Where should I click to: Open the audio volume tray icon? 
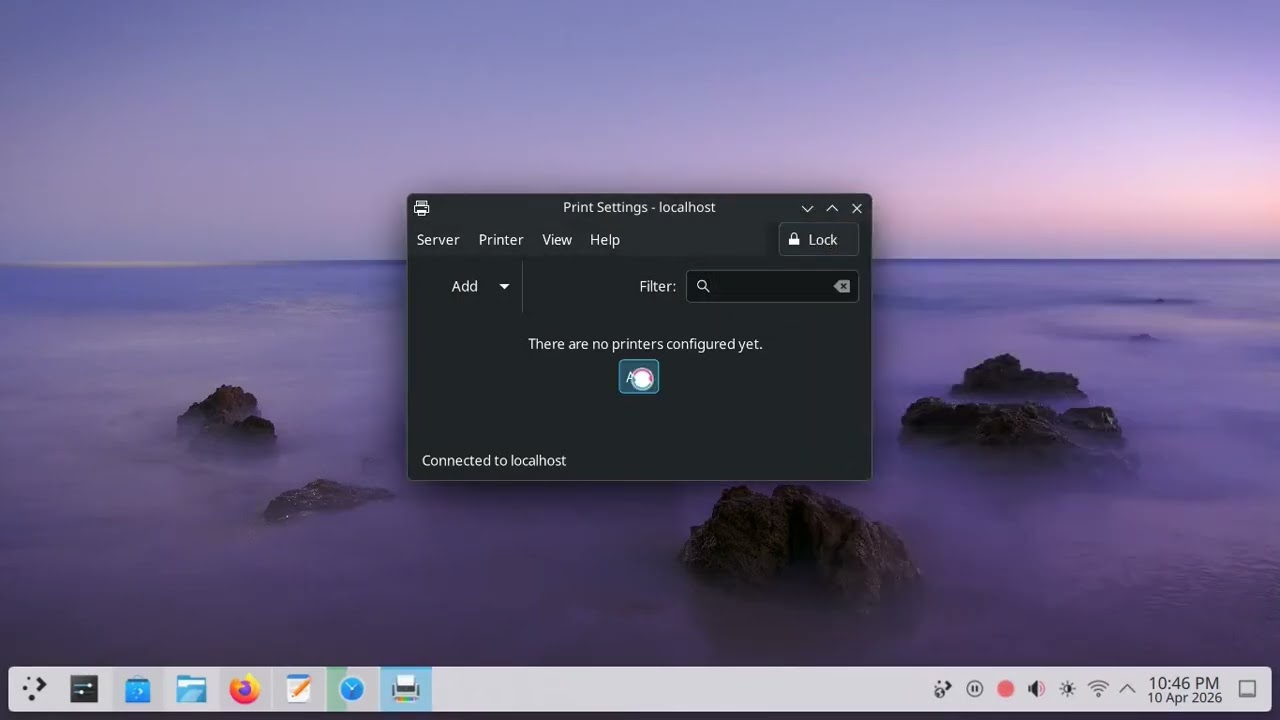(1037, 689)
